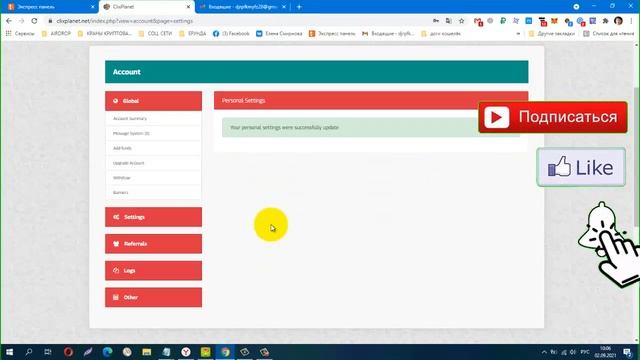The width and height of the screenshot is (640, 360).
Task: Open the taskbar clock and date
Action: point(605,352)
